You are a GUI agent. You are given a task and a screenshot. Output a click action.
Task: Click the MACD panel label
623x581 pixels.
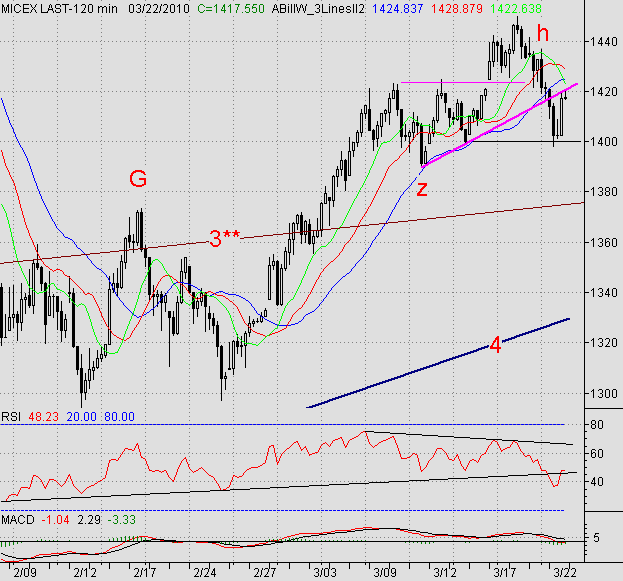click(17, 519)
